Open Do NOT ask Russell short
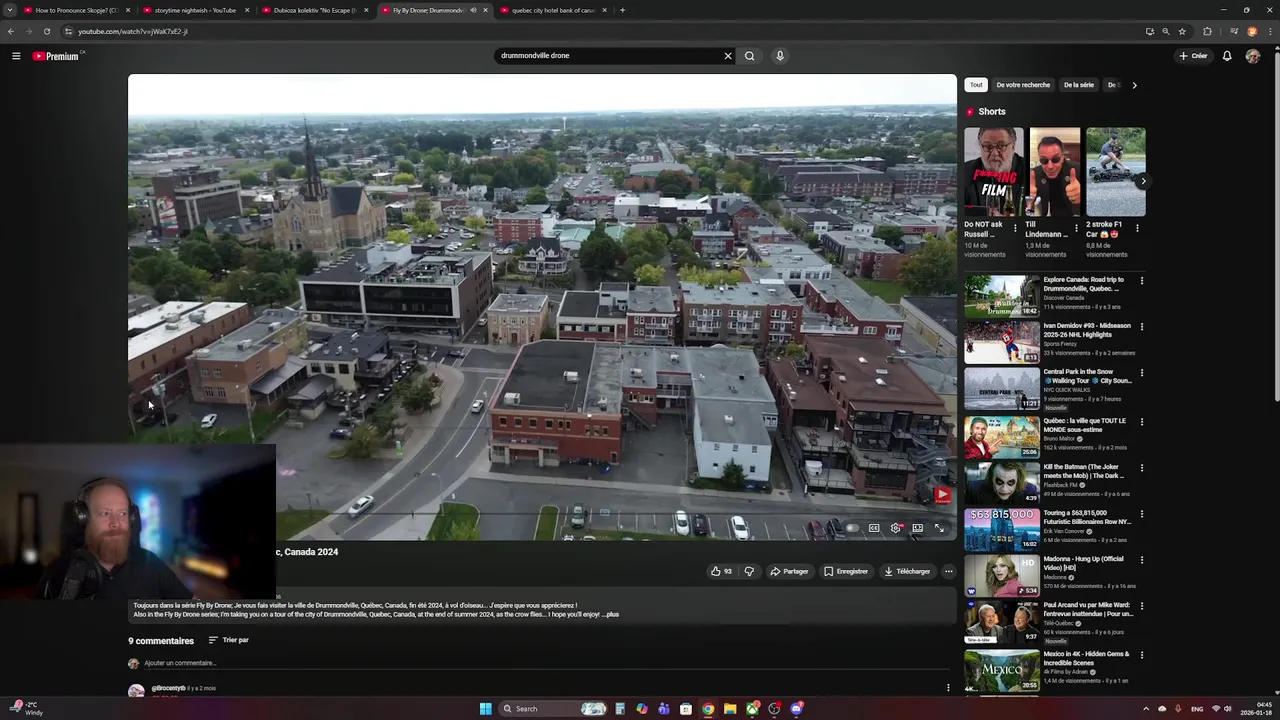1280x720 pixels. point(994,171)
